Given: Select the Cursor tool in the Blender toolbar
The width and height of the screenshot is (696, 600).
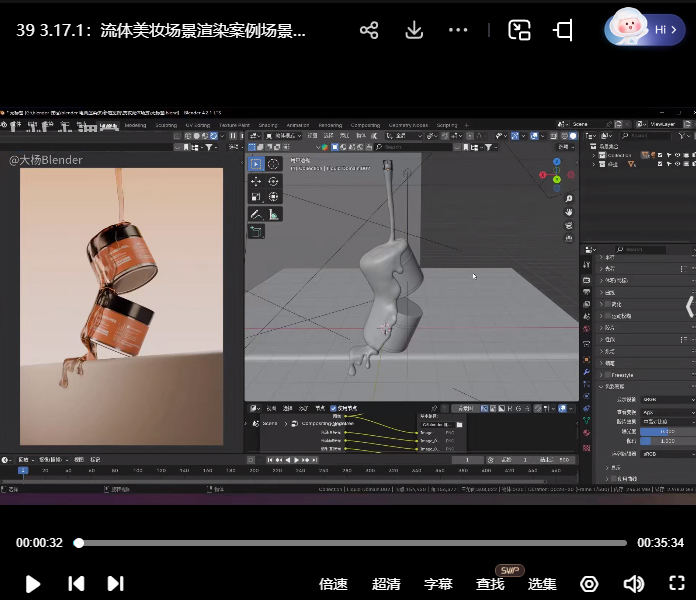Looking at the screenshot, I should [273, 164].
